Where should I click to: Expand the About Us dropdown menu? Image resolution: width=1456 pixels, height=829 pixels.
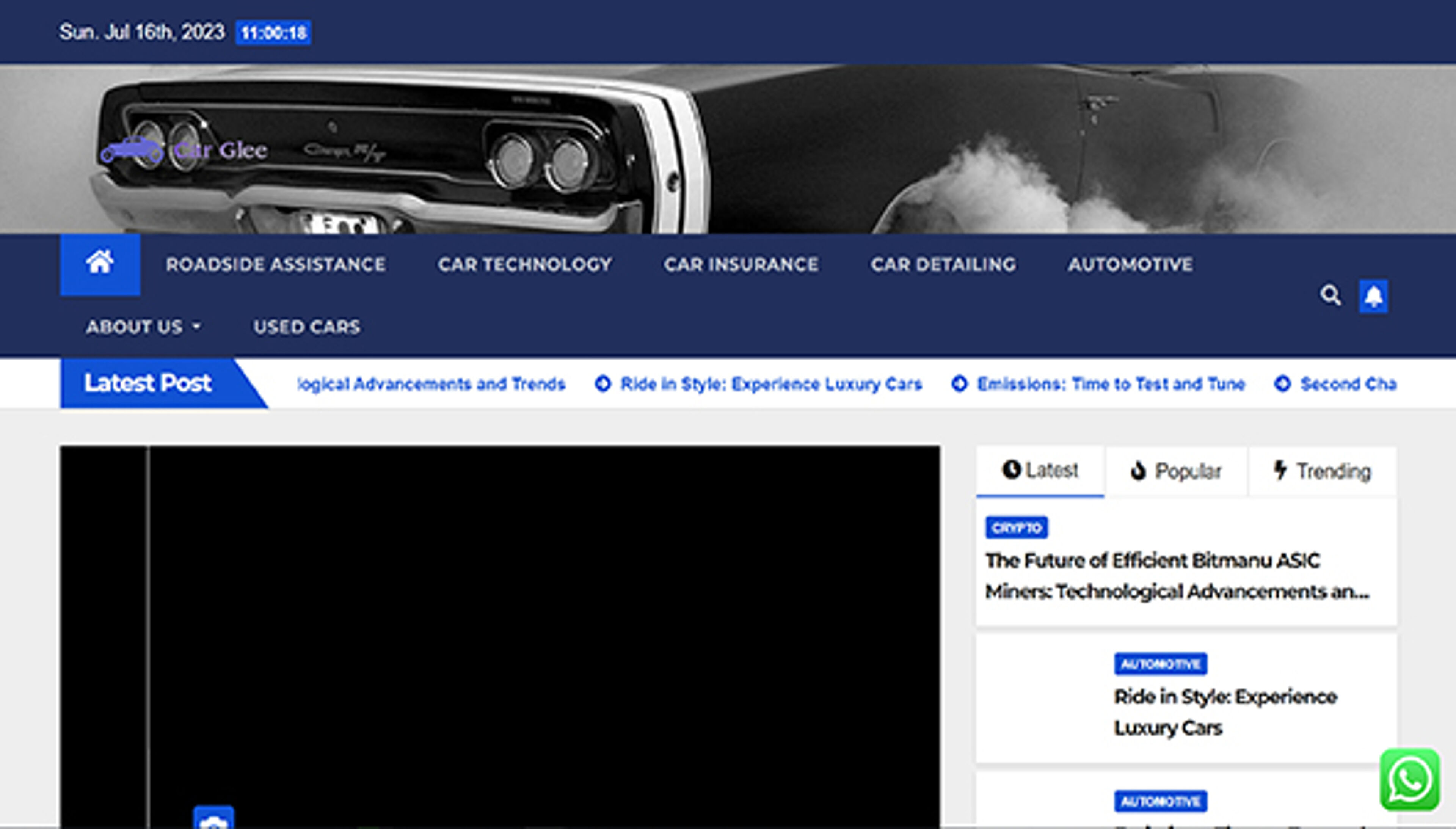(143, 327)
